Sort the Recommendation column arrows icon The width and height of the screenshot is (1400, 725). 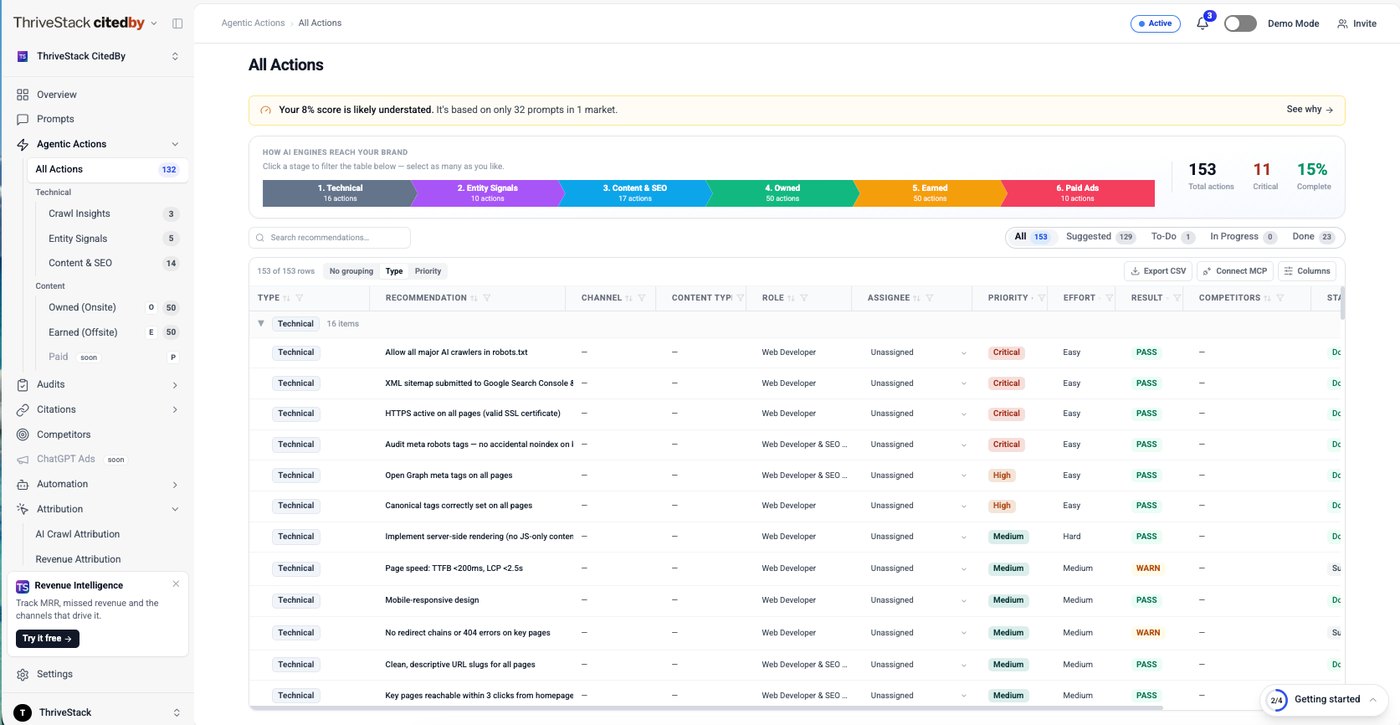coord(474,298)
